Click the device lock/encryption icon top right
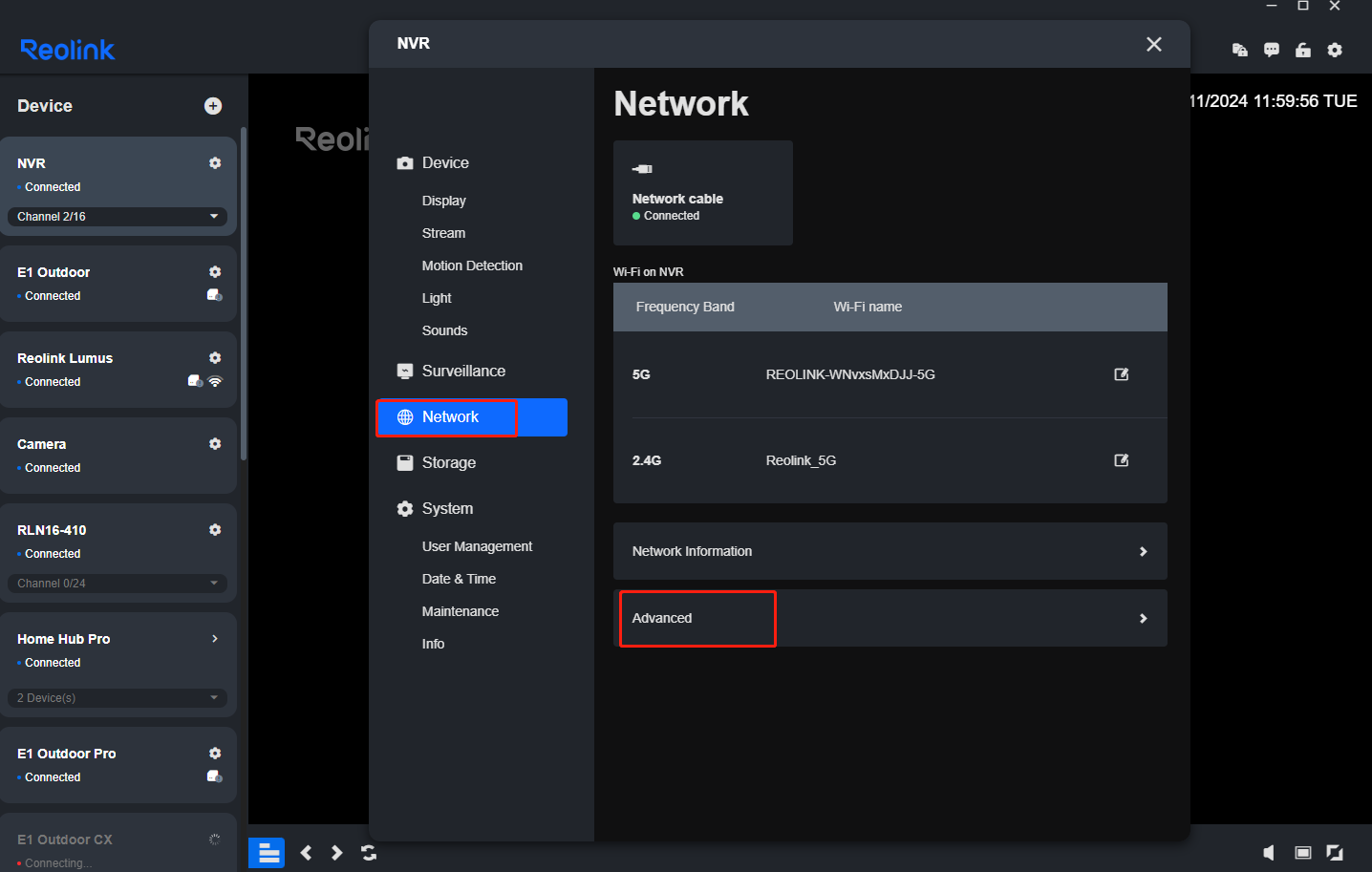Screen dimensions: 1372x872 [x=1239, y=50]
